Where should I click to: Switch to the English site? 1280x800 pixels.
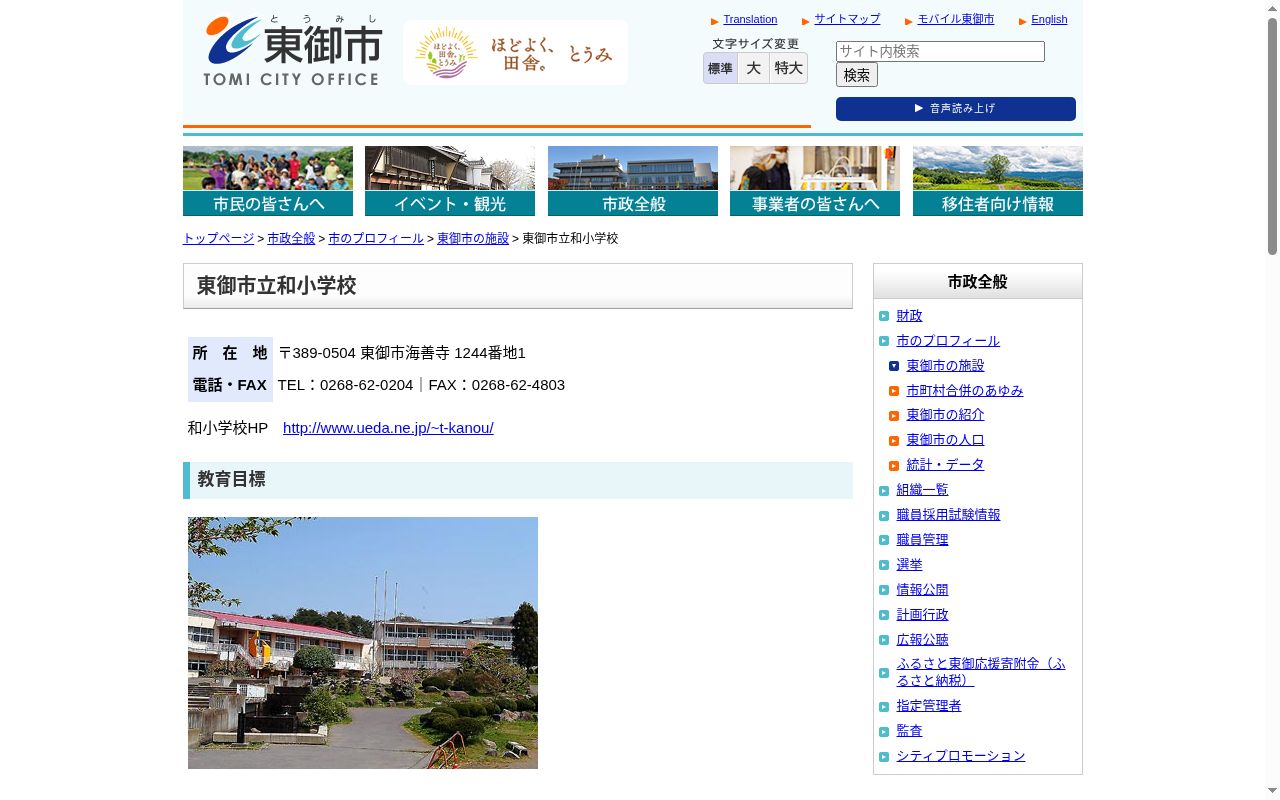[x=1049, y=20]
